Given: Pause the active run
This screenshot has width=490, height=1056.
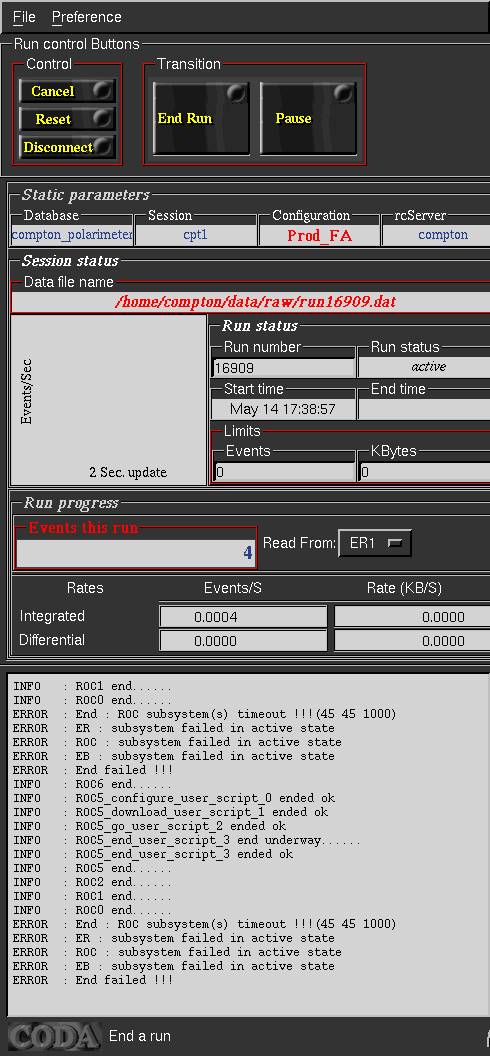Looking at the screenshot, I should pyautogui.click(x=308, y=119).
